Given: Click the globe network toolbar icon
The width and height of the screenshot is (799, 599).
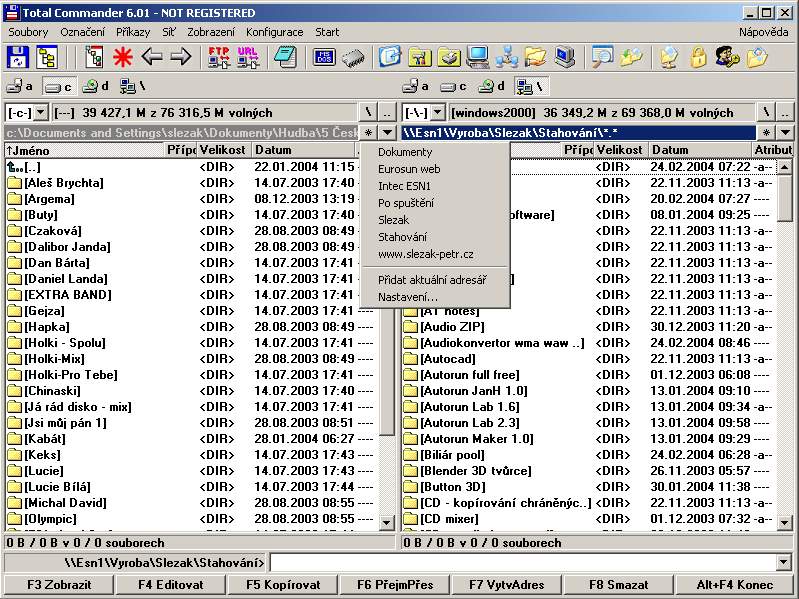Looking at the screenshot, I should click(669, 57).
